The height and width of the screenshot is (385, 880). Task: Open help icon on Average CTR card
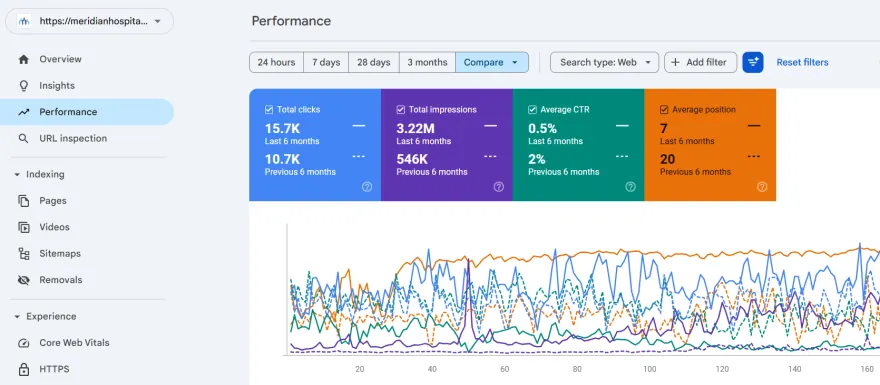[630, 187]
